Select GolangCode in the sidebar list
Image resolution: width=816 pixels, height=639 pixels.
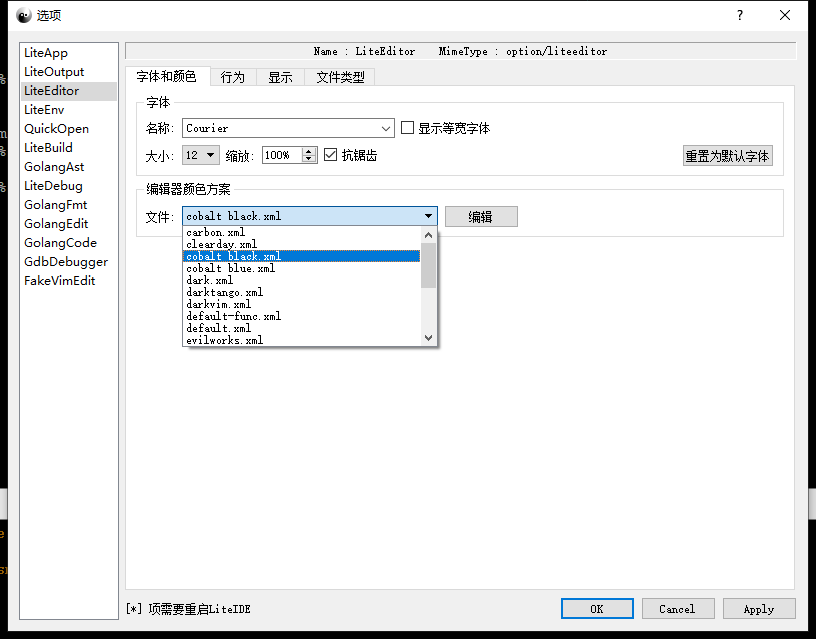[x=69, y=243]
